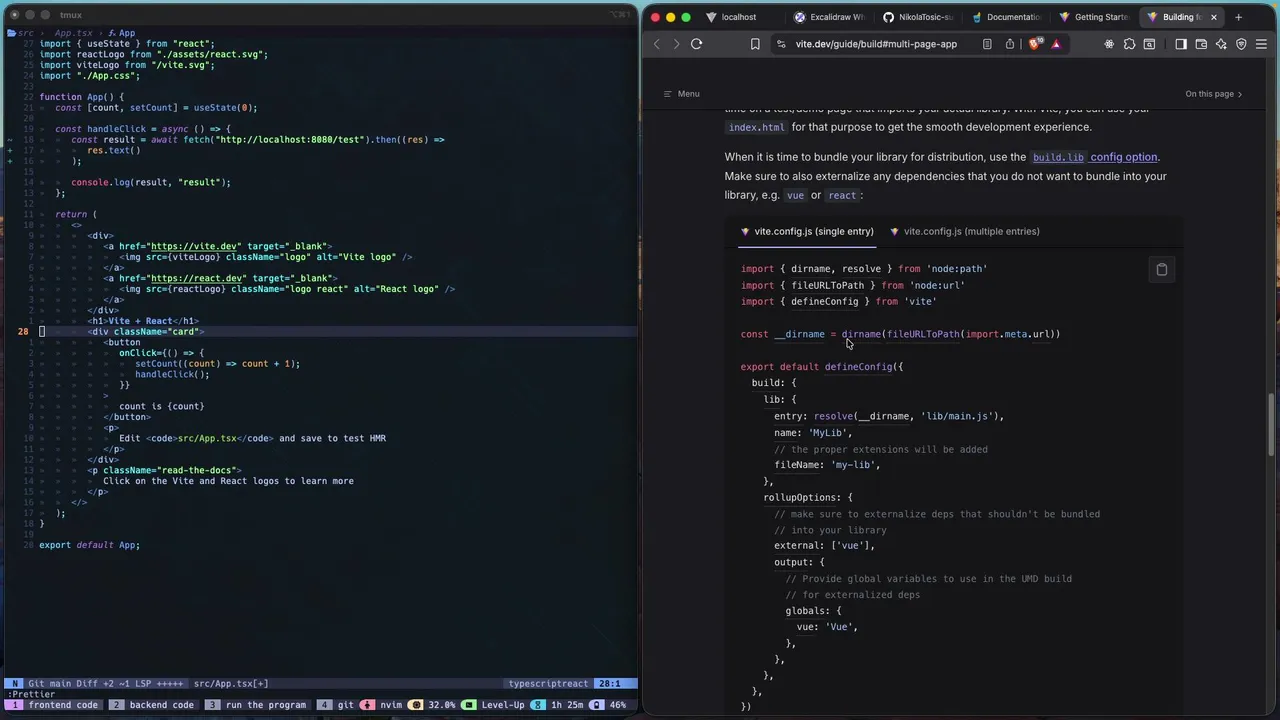The height and width of the screenshot is (720, 1280).
Task: Open the config option link
Action: [1124, 157]
